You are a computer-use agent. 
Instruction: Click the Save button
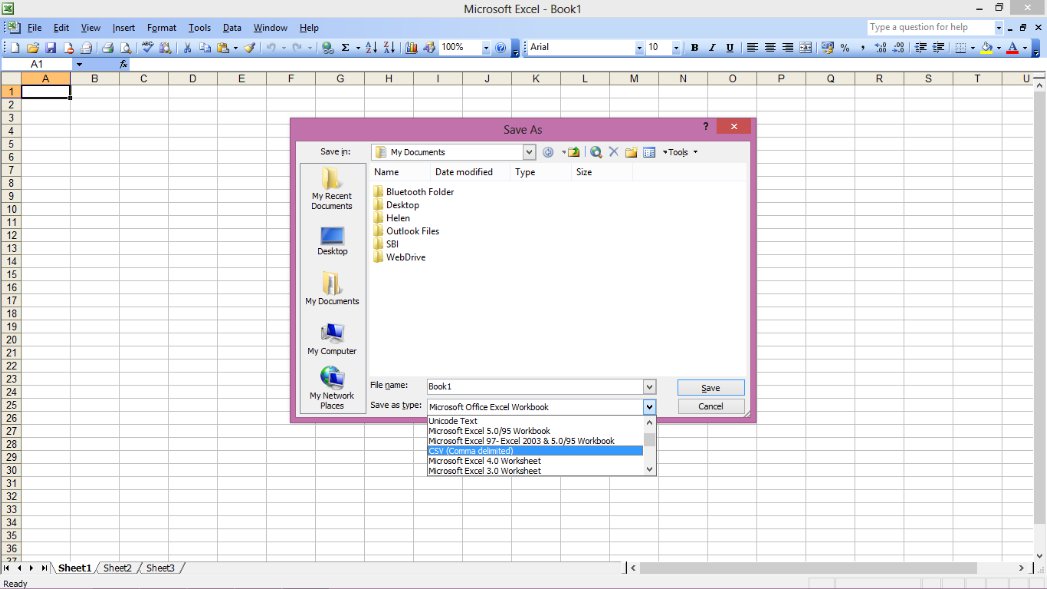[x=710, y=387]
